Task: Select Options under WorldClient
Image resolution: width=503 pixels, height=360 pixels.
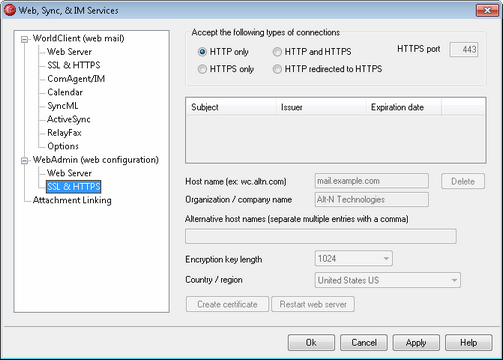Action: (x=63, y=146)
